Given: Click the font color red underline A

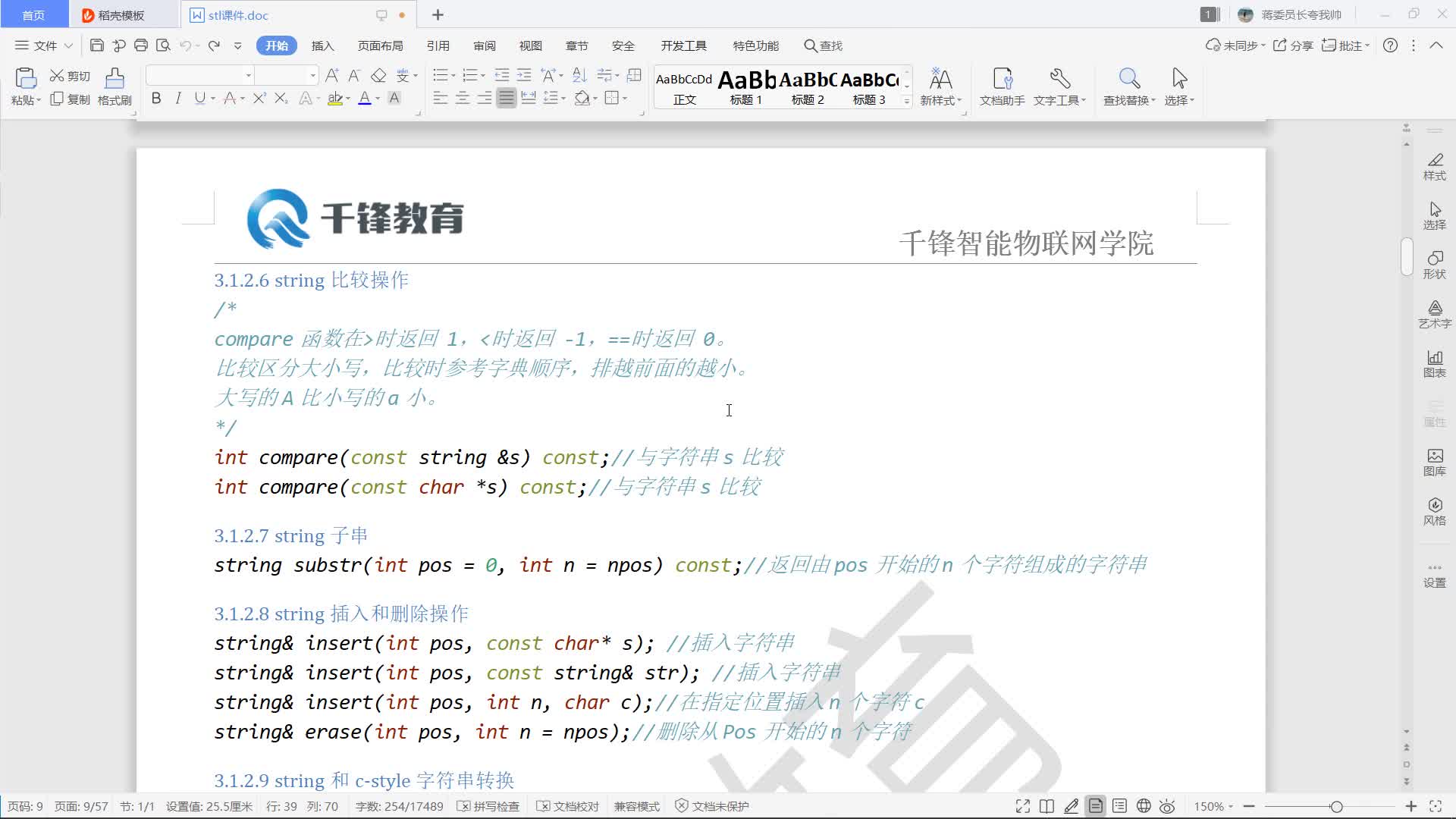Looking at the screenshot, I should 364,98.
